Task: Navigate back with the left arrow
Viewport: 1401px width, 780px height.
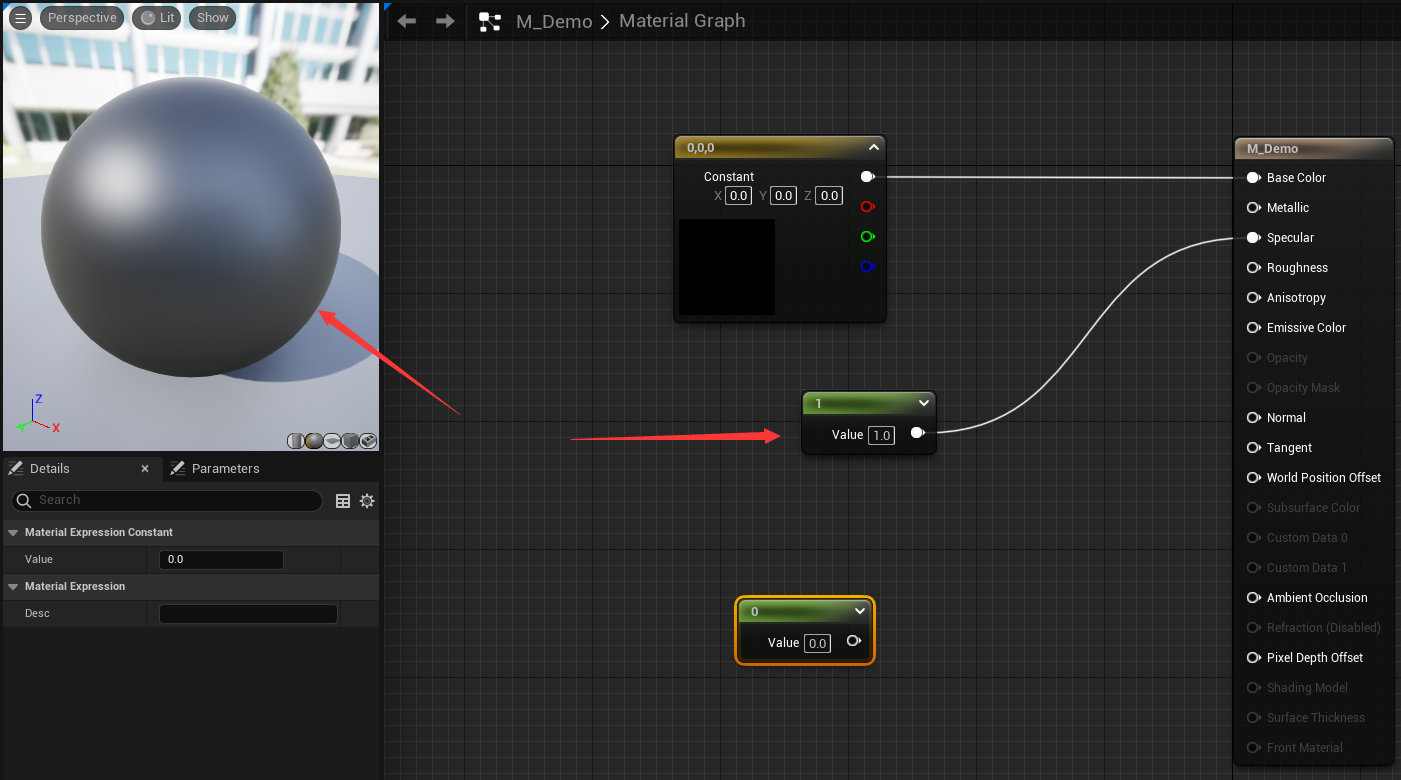Action: point(406,21)
